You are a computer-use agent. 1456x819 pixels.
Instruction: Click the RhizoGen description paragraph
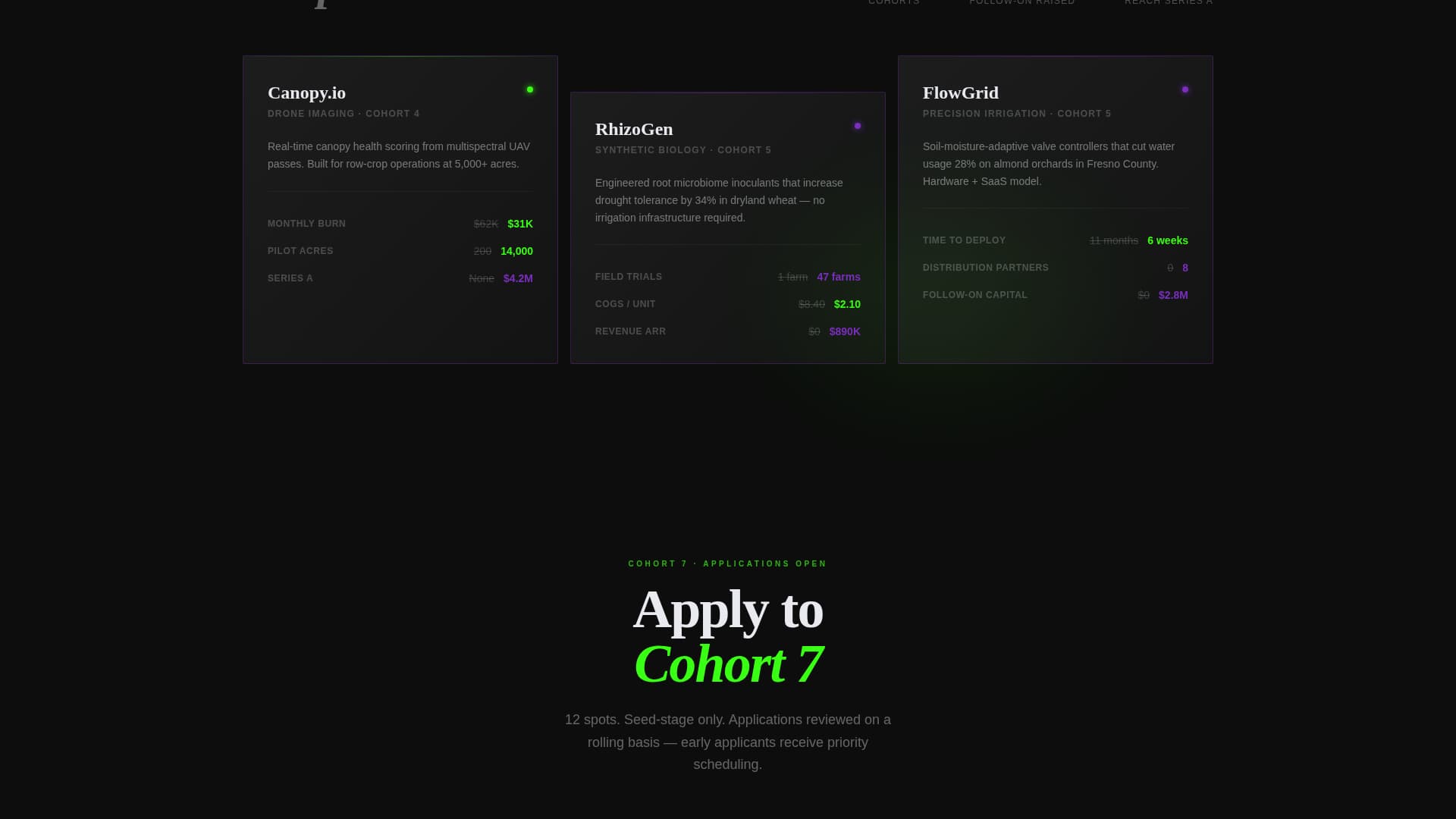pos(727,200)
